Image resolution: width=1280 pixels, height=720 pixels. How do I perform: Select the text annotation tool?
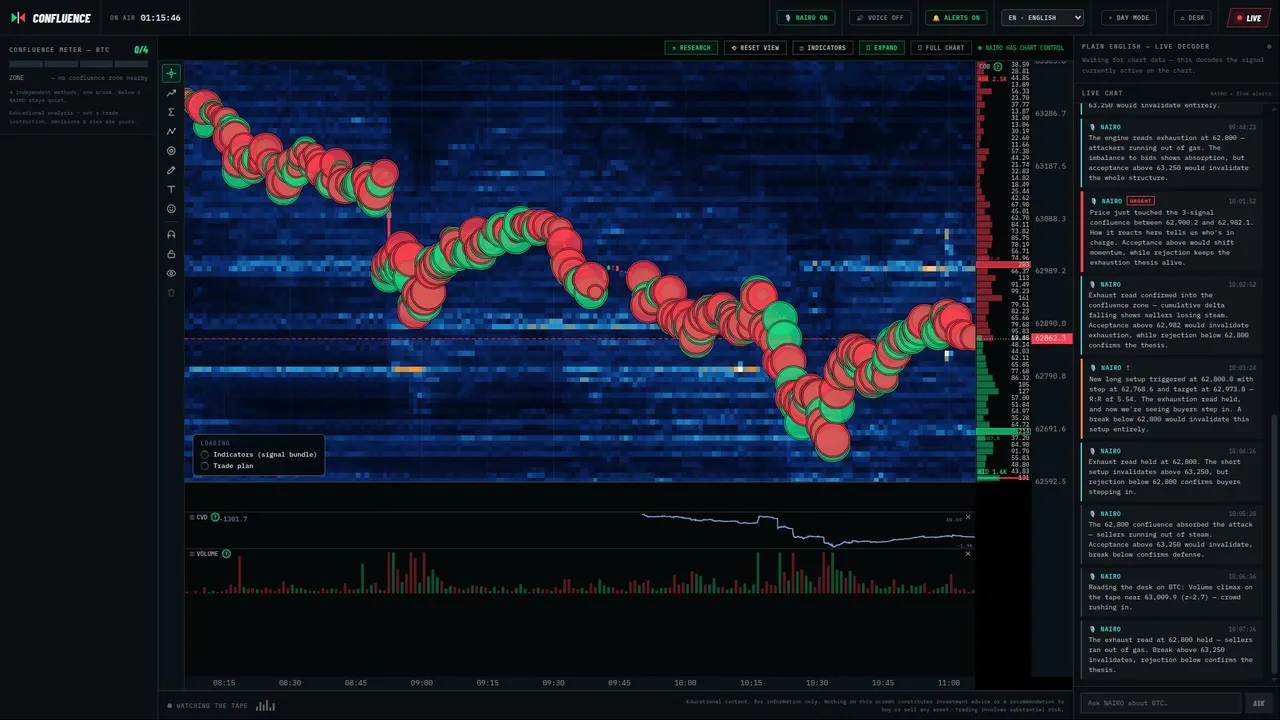click(171, 189)
